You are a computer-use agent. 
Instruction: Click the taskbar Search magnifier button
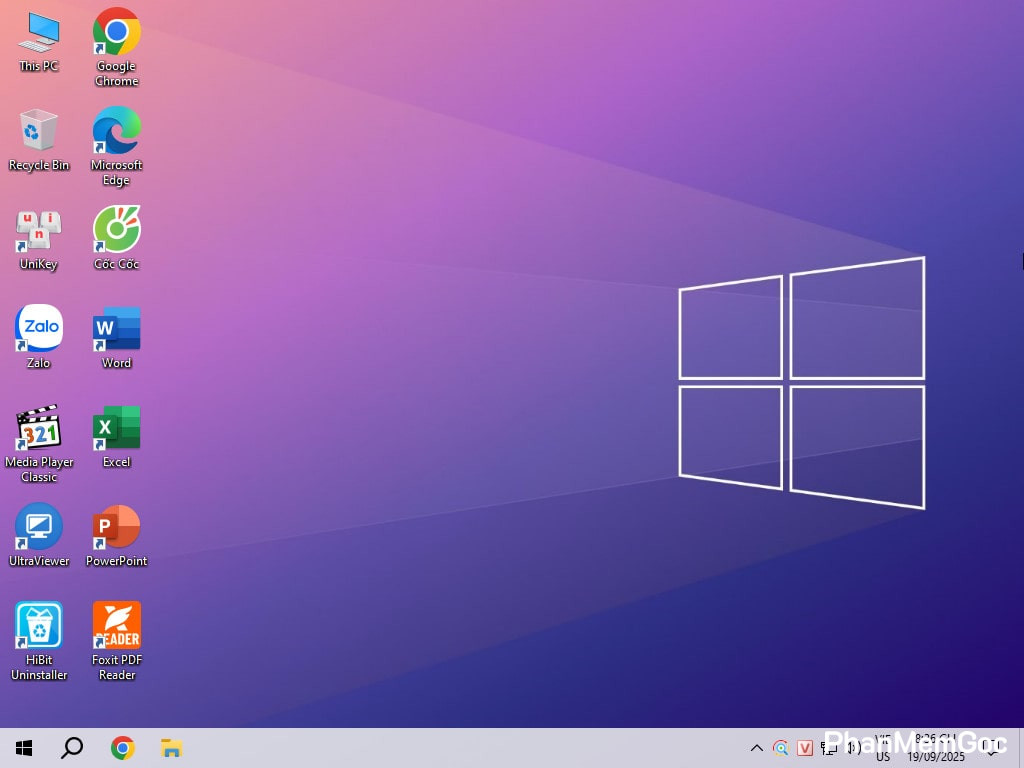(72, 748)
